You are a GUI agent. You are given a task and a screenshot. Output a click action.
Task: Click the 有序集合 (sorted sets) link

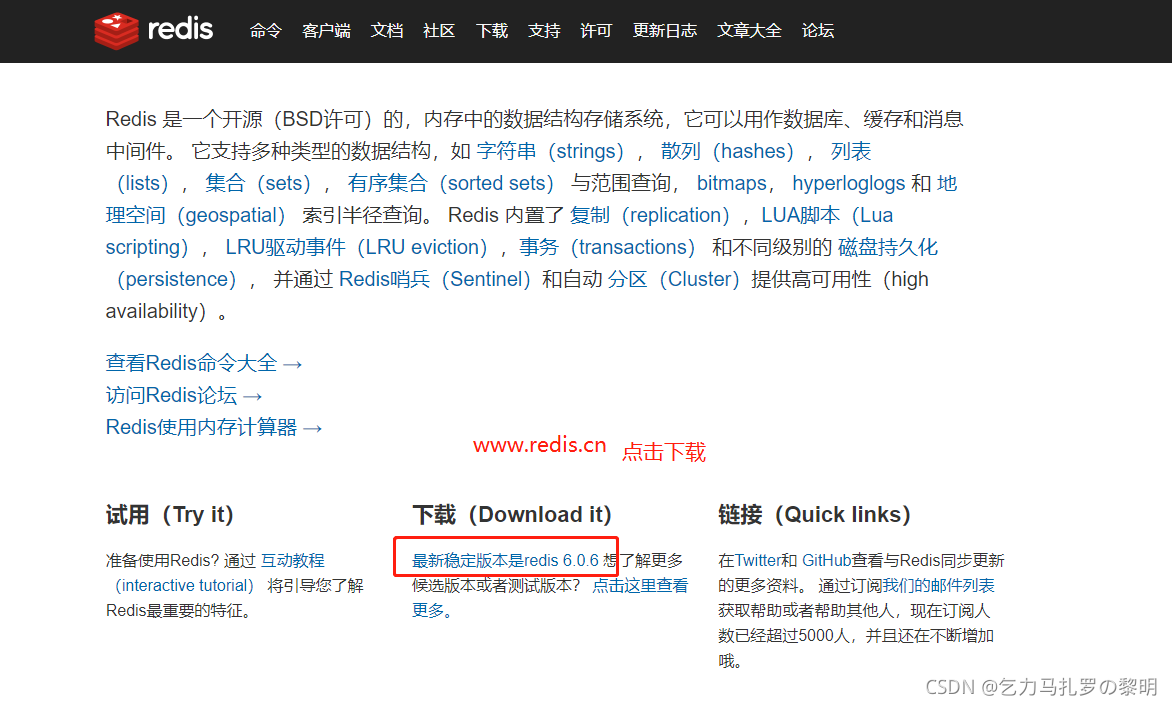pyautogui.click(x=451, y=183)
